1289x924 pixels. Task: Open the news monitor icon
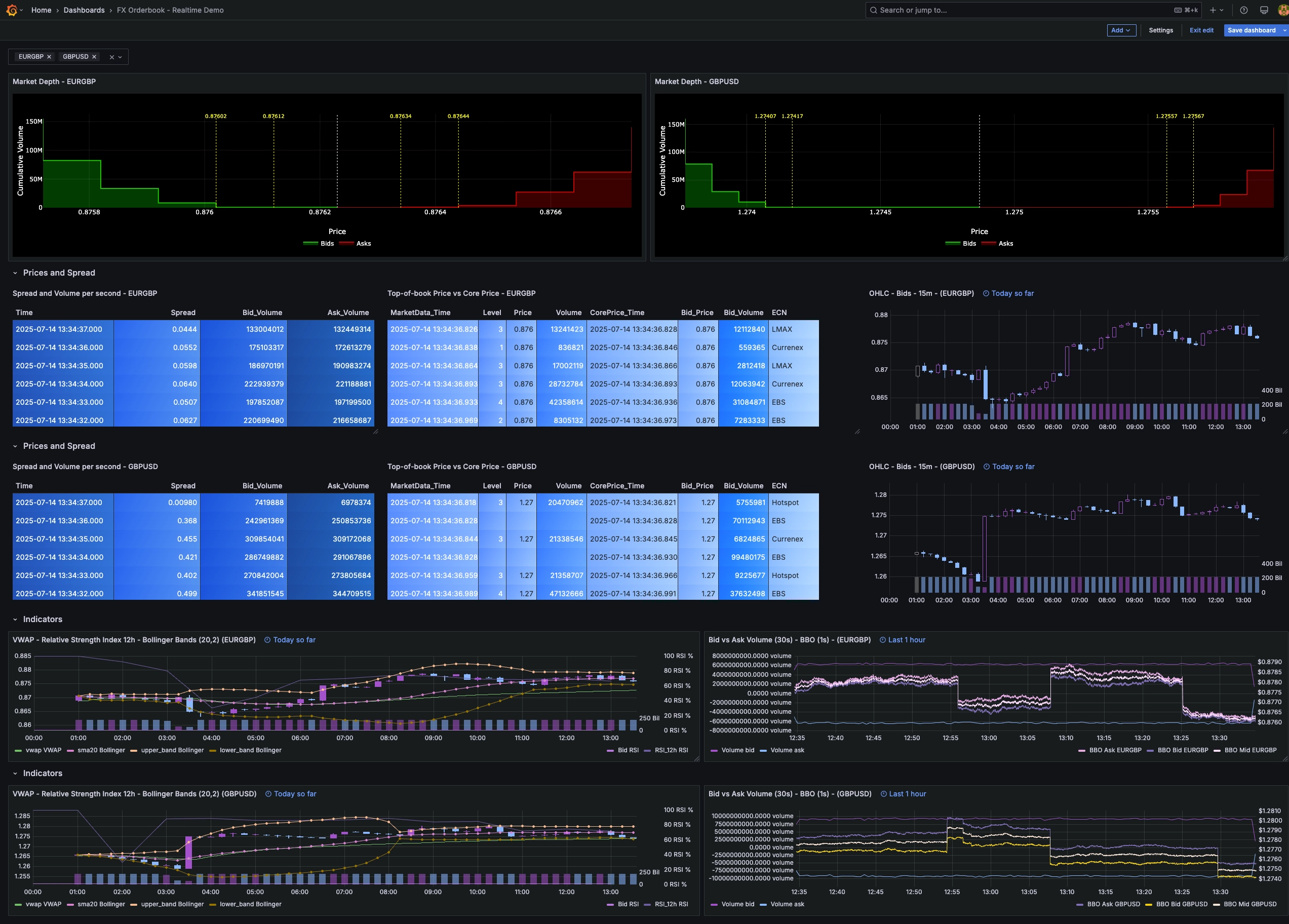pos(1264,10)
